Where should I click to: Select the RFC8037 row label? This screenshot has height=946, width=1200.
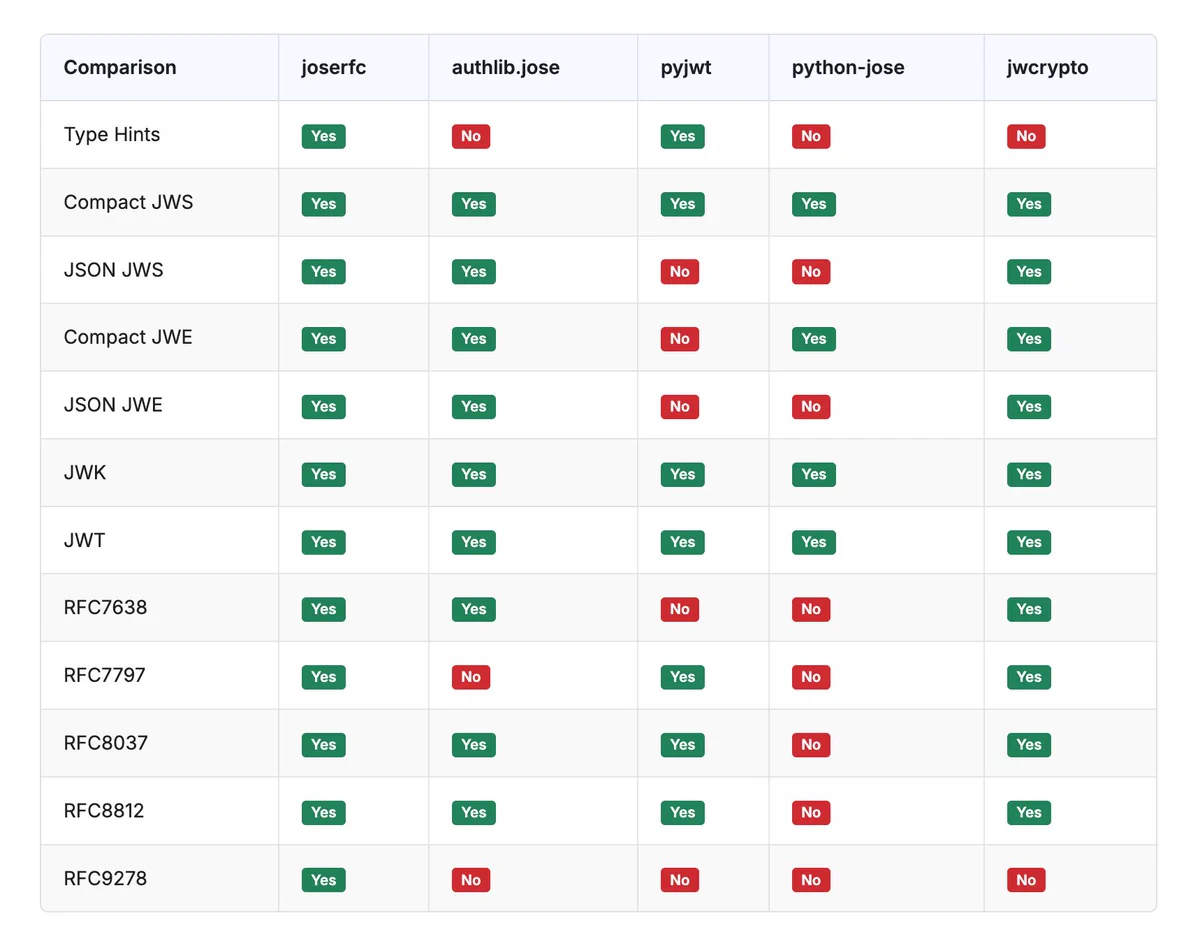click(x=106, y=744)
